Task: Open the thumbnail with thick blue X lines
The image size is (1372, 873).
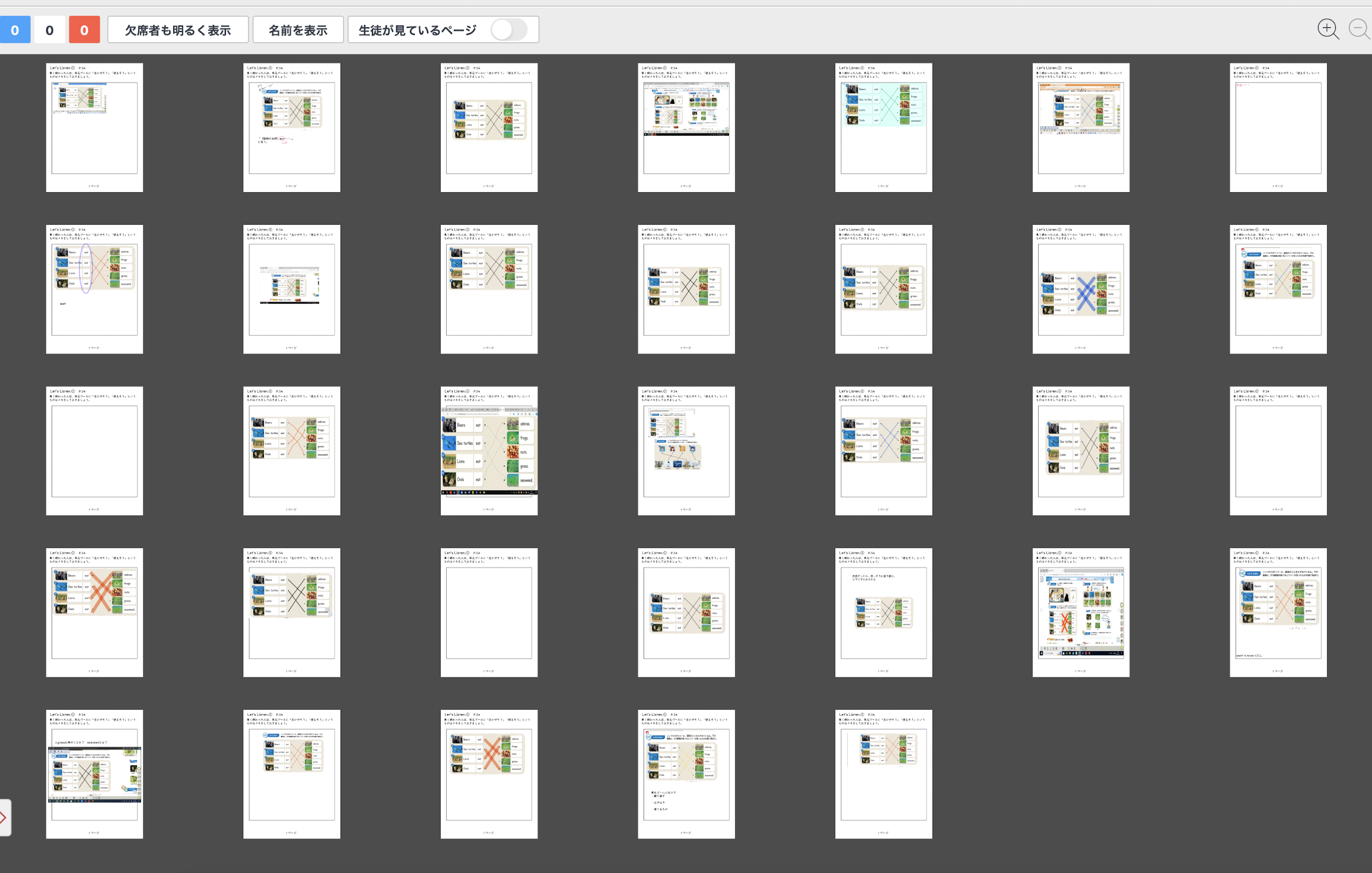Action: 1080,289
